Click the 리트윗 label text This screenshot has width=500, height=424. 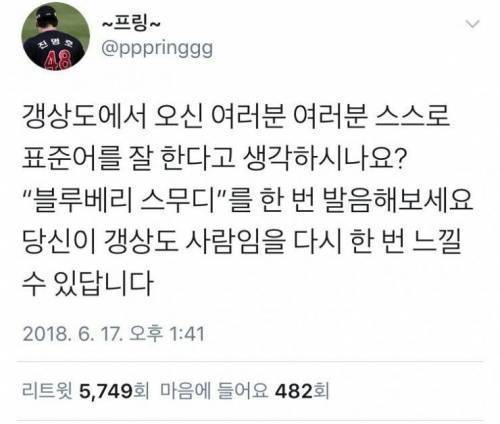tap(47, 391)
